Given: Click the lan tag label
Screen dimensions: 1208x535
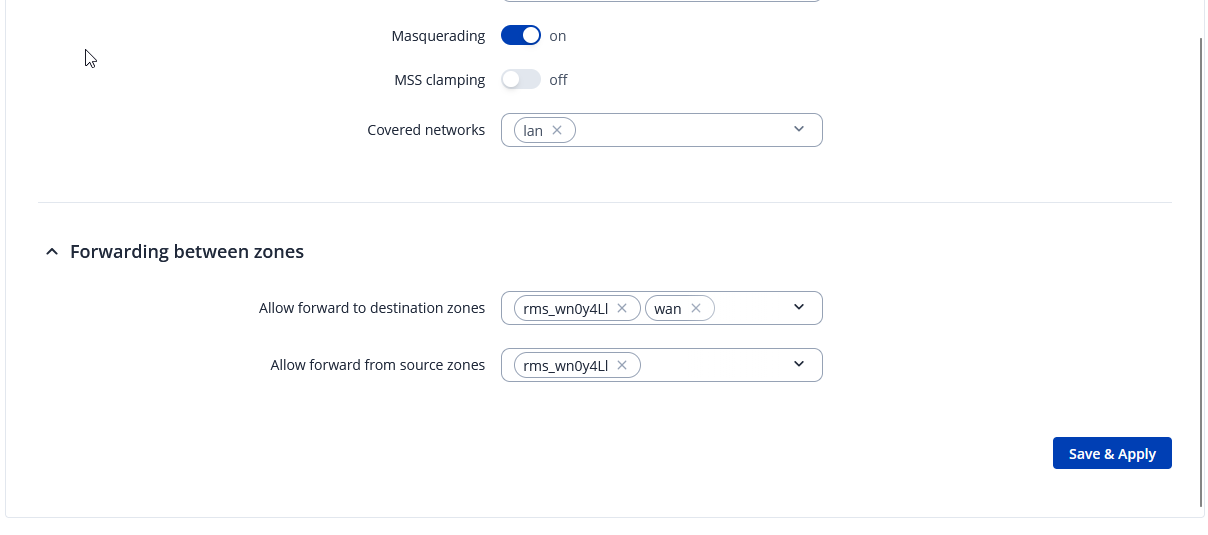Looking at the screenshot, I should click(533, 130).
